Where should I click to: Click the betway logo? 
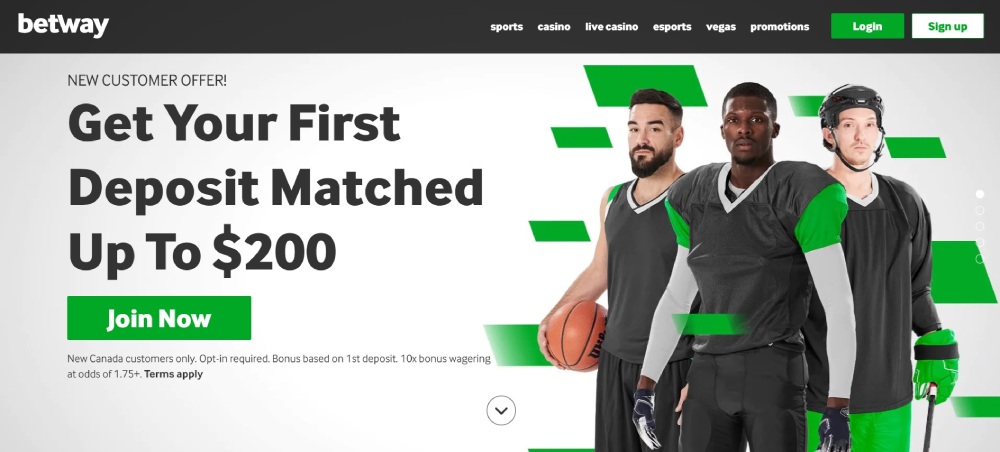(63, 26)
